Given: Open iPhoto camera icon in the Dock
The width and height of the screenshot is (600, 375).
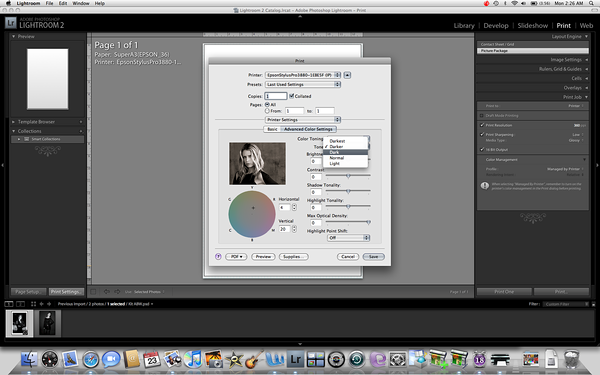Looking at the screenshot, I should click(x=214, y=359).
